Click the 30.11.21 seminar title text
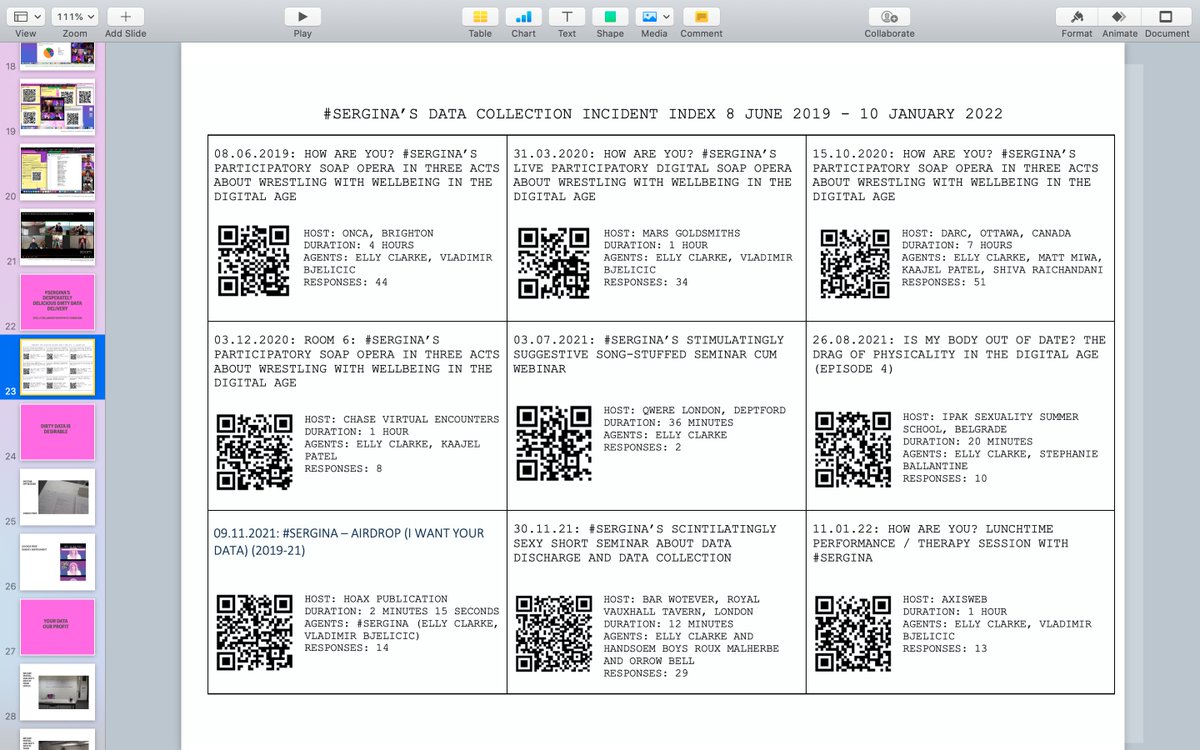 645,543
